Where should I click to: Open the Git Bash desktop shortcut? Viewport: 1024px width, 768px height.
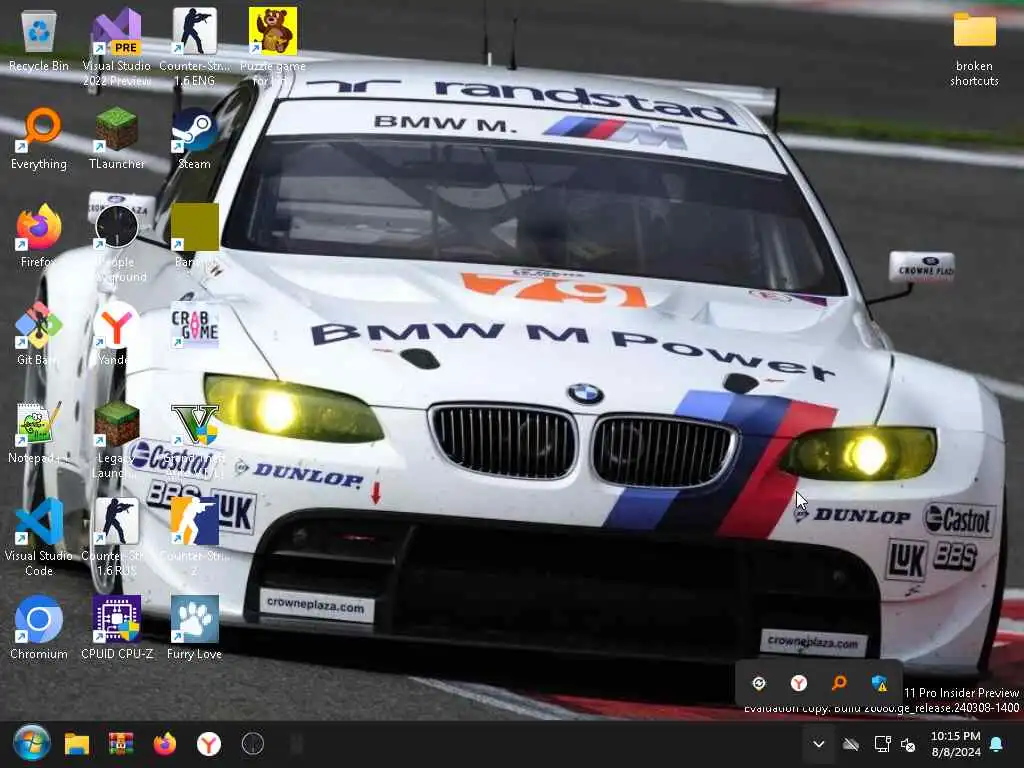(x=39, y=333)
